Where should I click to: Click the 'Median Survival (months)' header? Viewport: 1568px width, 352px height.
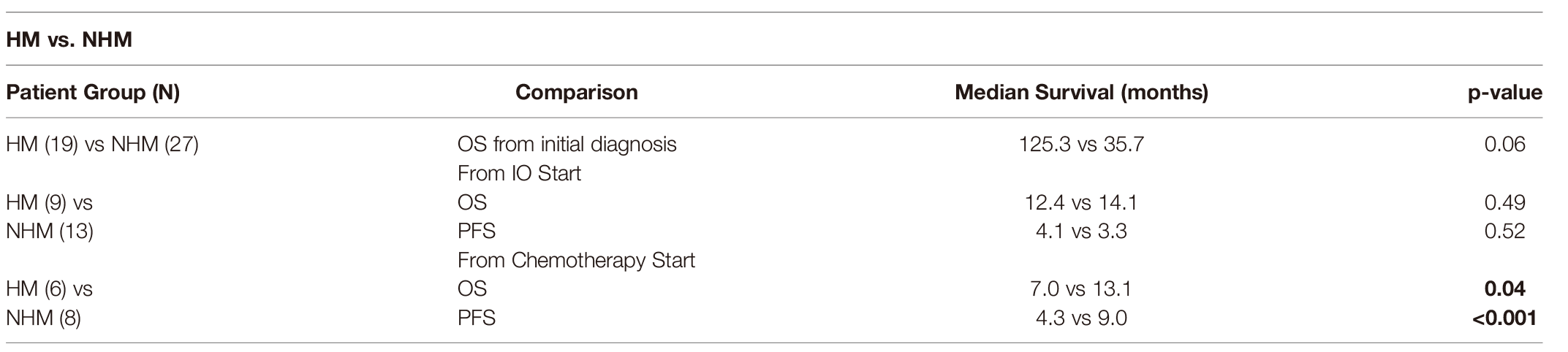1081,93
